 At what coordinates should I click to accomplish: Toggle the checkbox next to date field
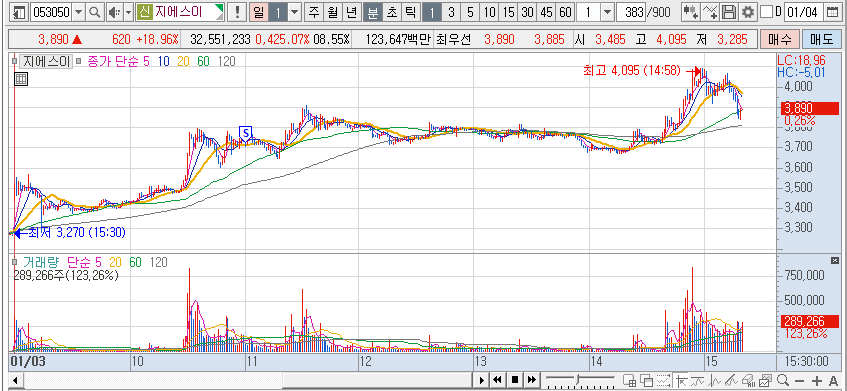pyautogui.click(x=767, y=12)
